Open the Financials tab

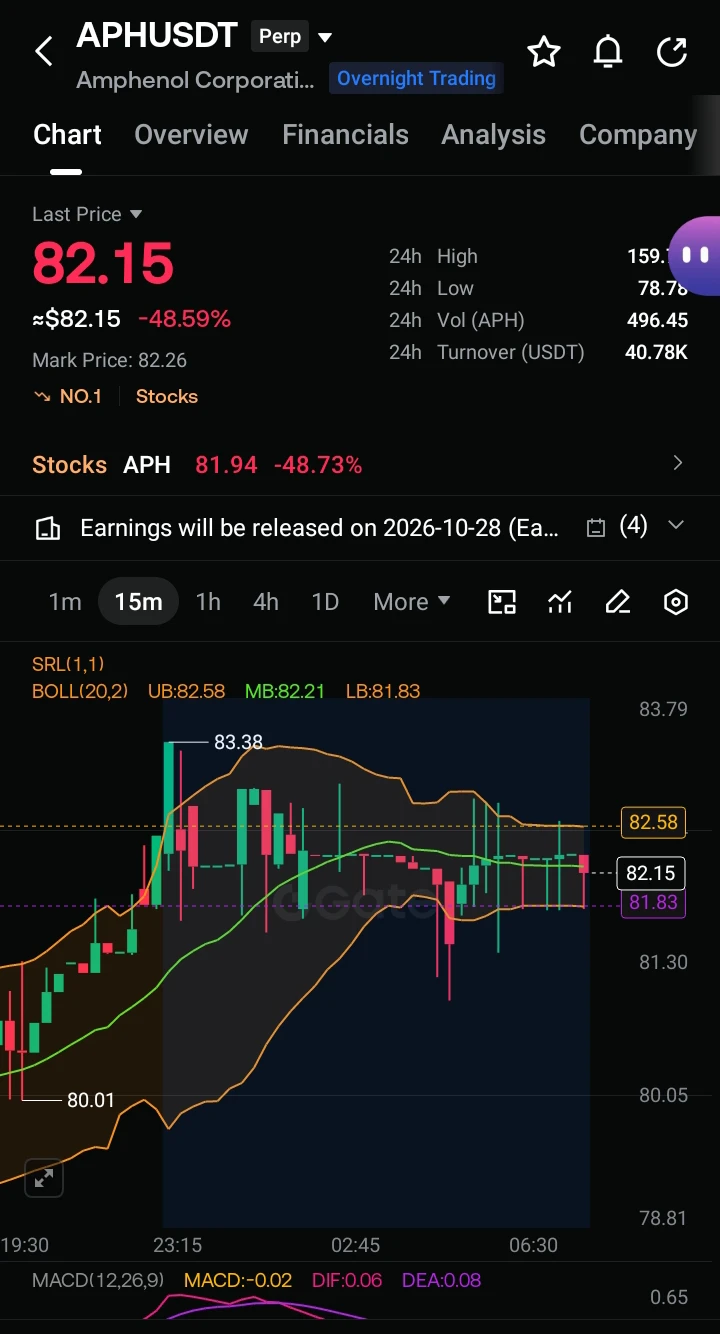[345, 135]
